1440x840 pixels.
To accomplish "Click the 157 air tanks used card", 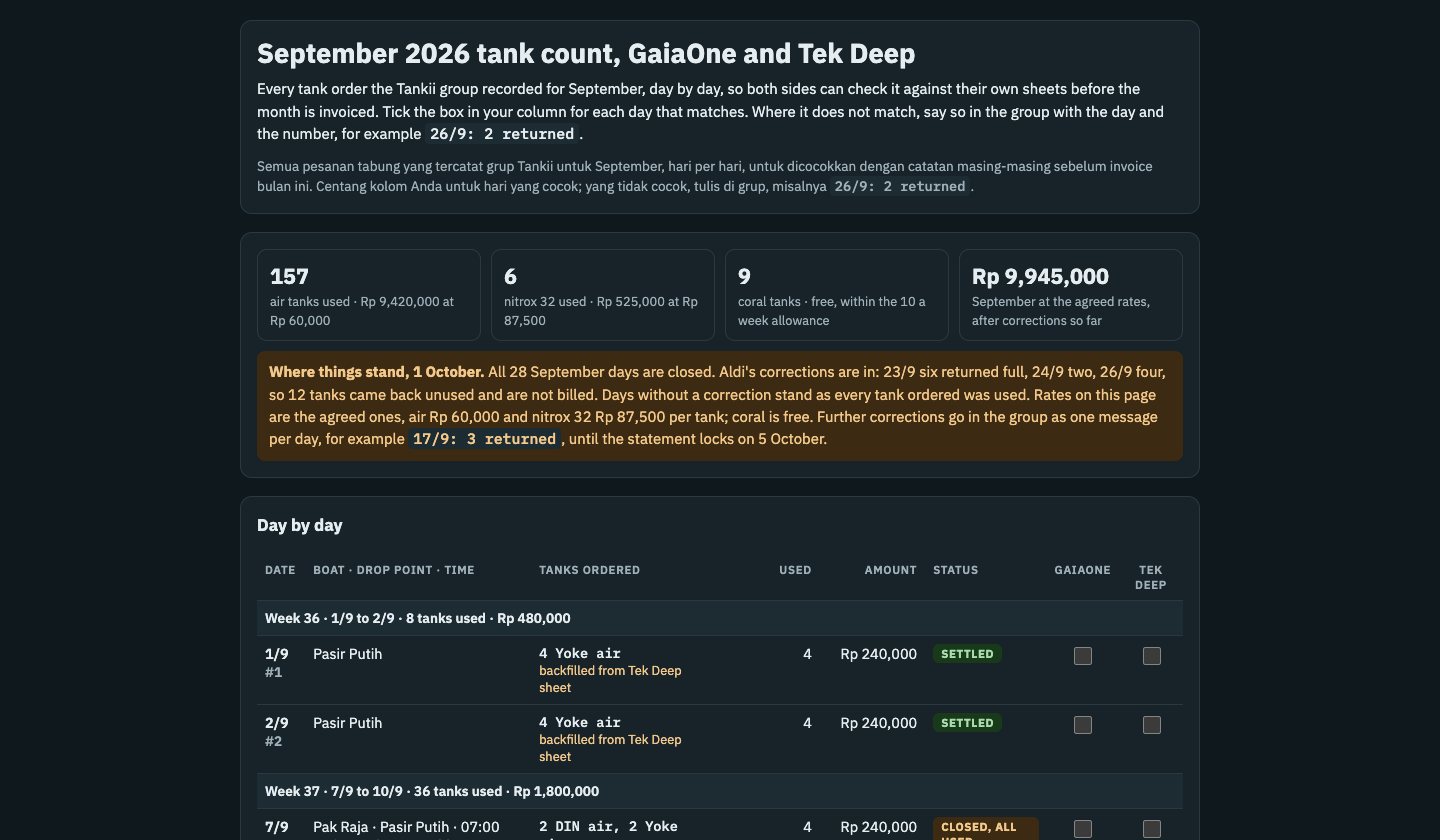I will [369, 295].
